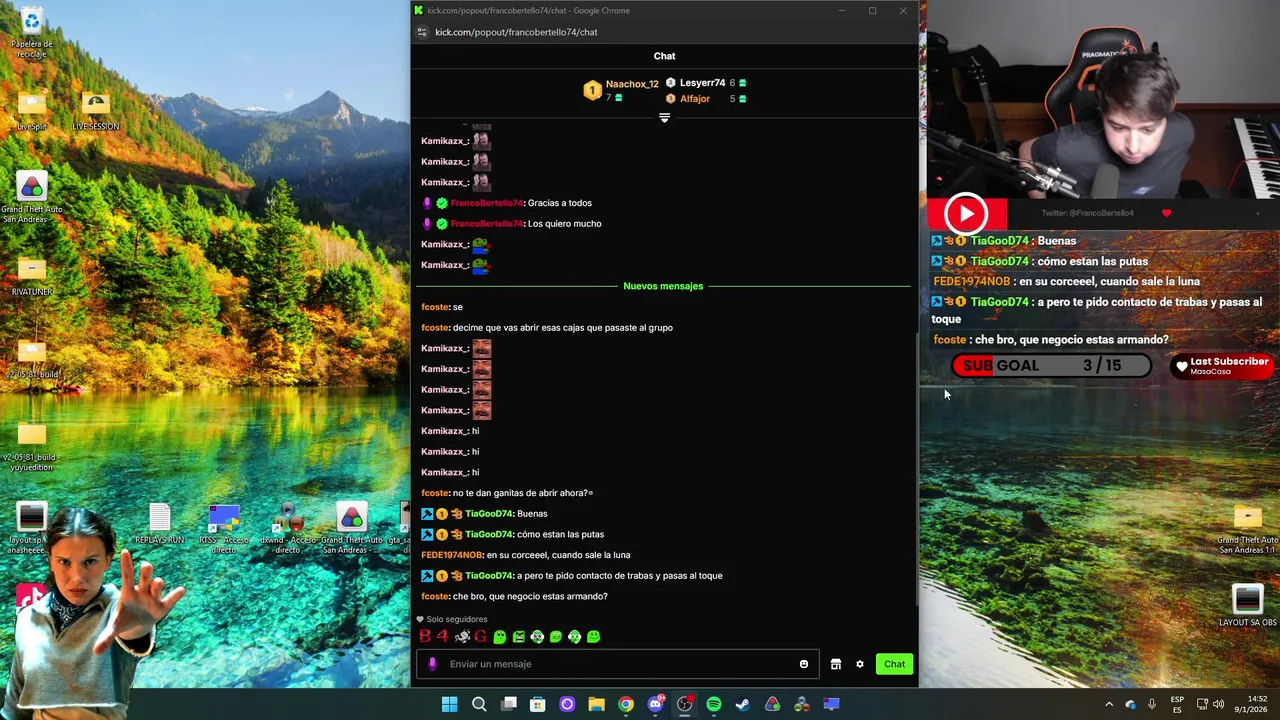1280x720 pixels.
Task: Open the taskbar Search icon
Action: tap(479, 704)
